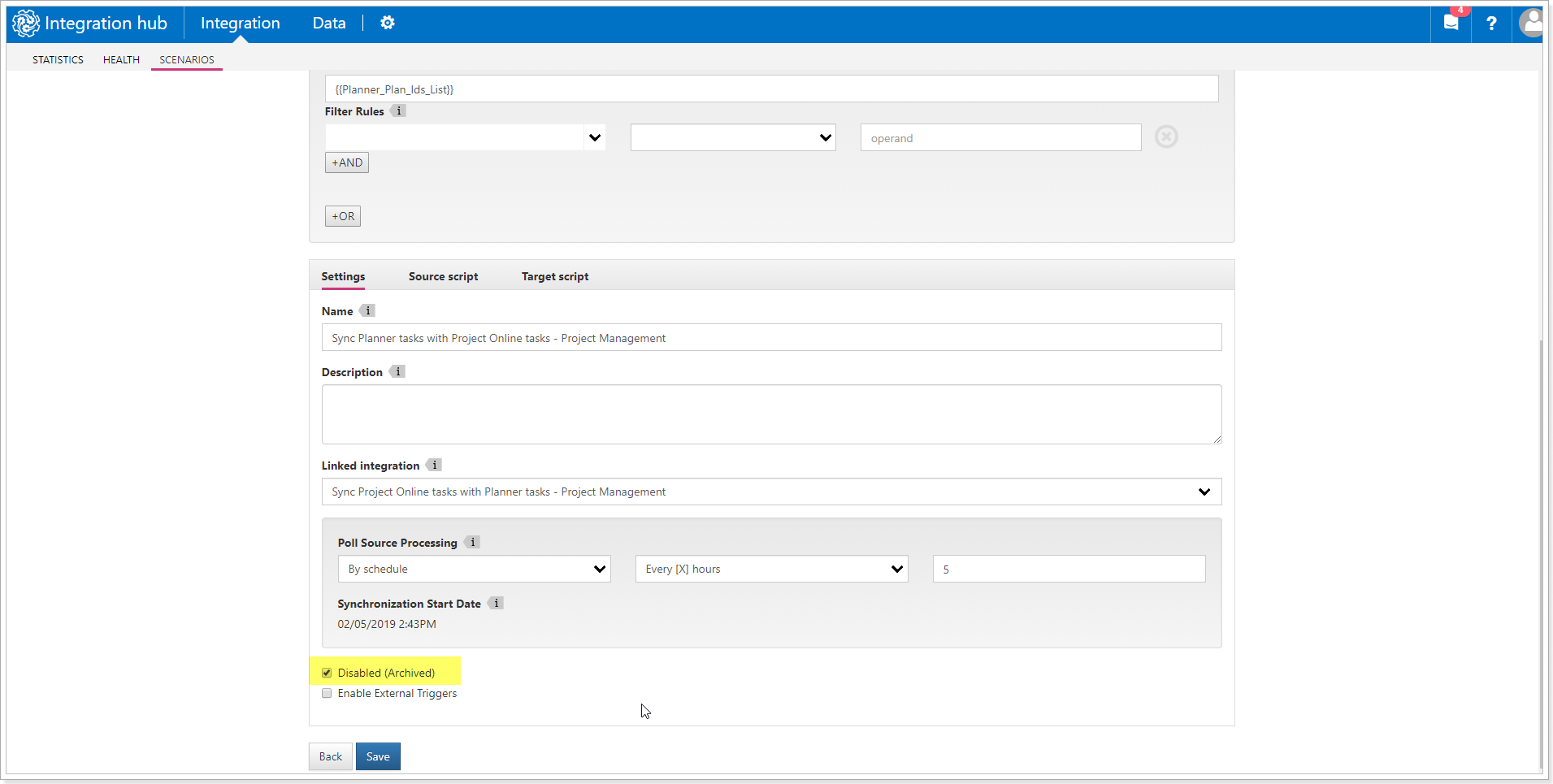Uncheck the Disabled (Archived) checkbox
1553x784 pixels.
(327, 673)
